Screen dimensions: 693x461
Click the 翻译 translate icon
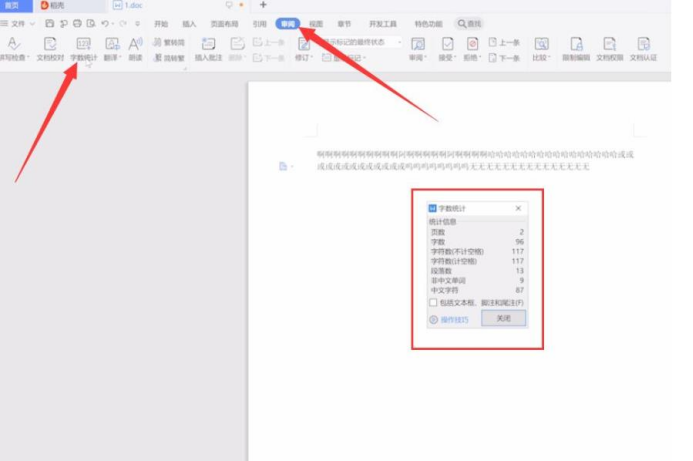coord(111,44)
